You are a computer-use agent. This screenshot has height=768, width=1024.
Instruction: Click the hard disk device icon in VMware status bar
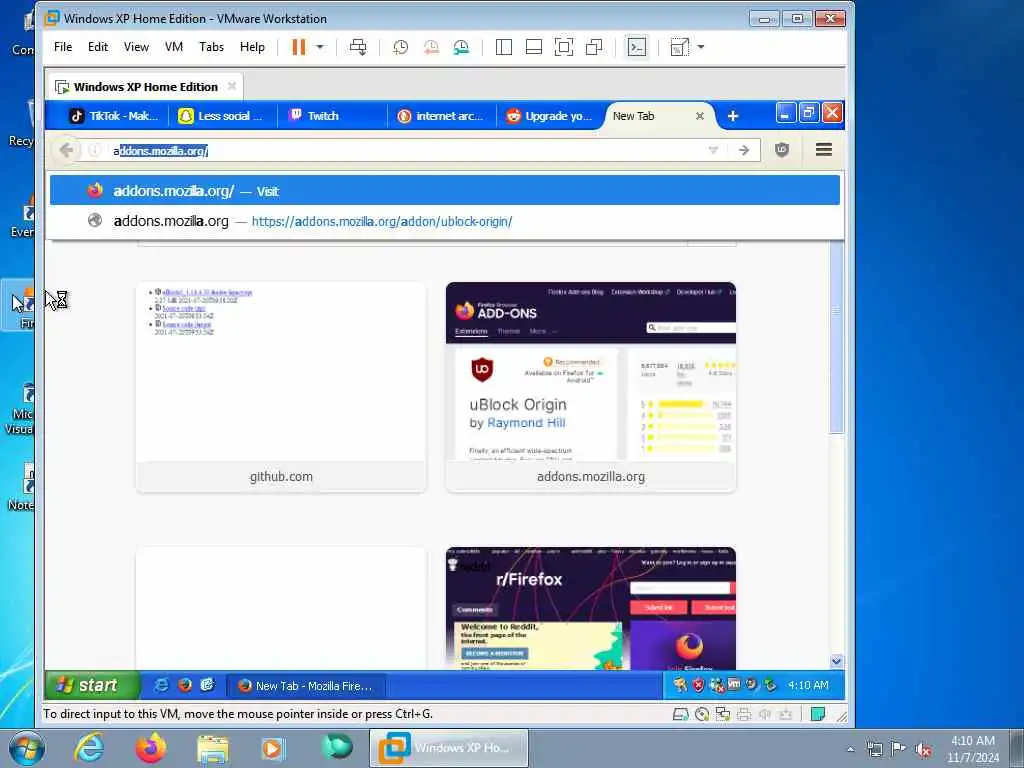680,714
